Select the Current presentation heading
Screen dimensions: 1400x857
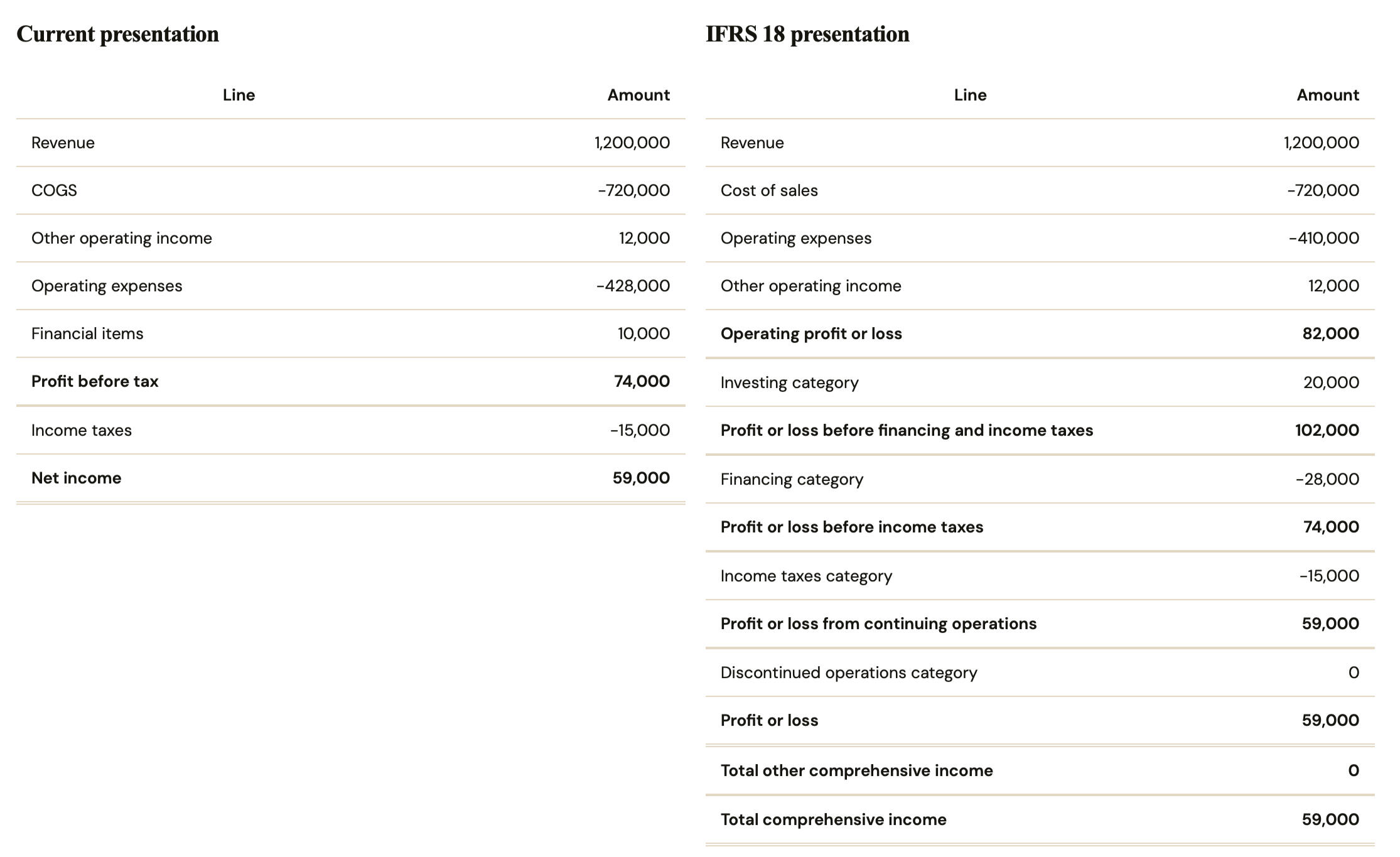click(x=117, y=34)
